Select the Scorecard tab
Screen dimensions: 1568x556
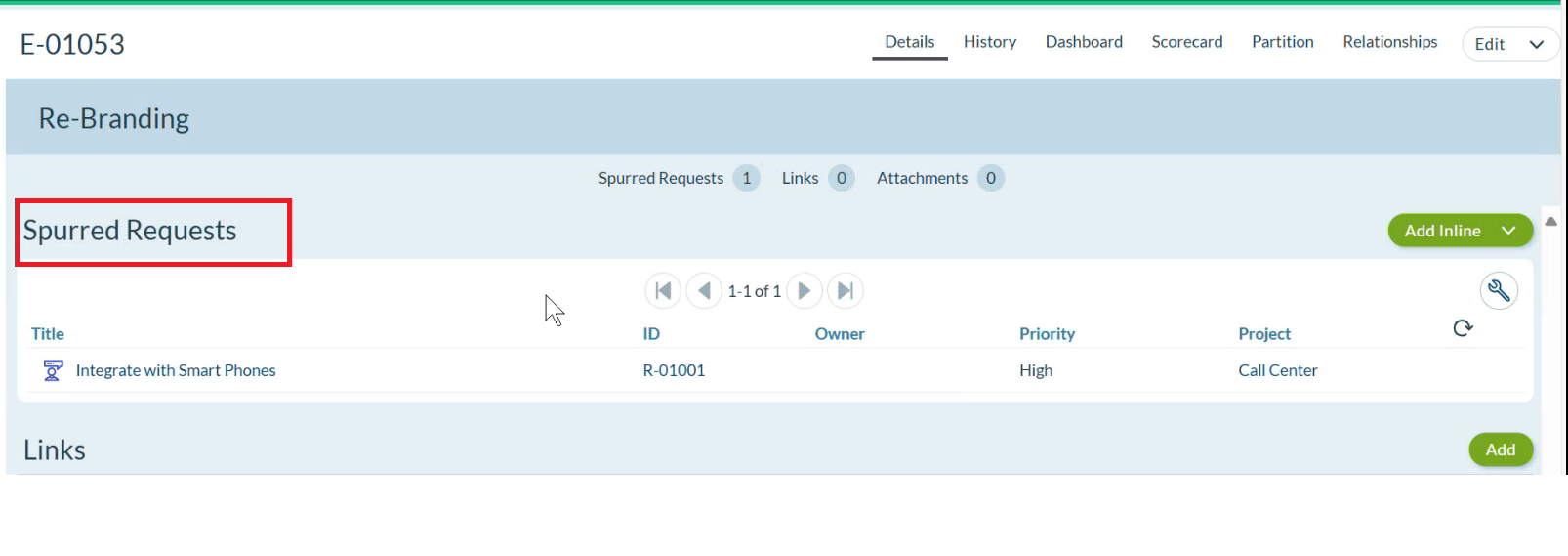[1186, 42]
